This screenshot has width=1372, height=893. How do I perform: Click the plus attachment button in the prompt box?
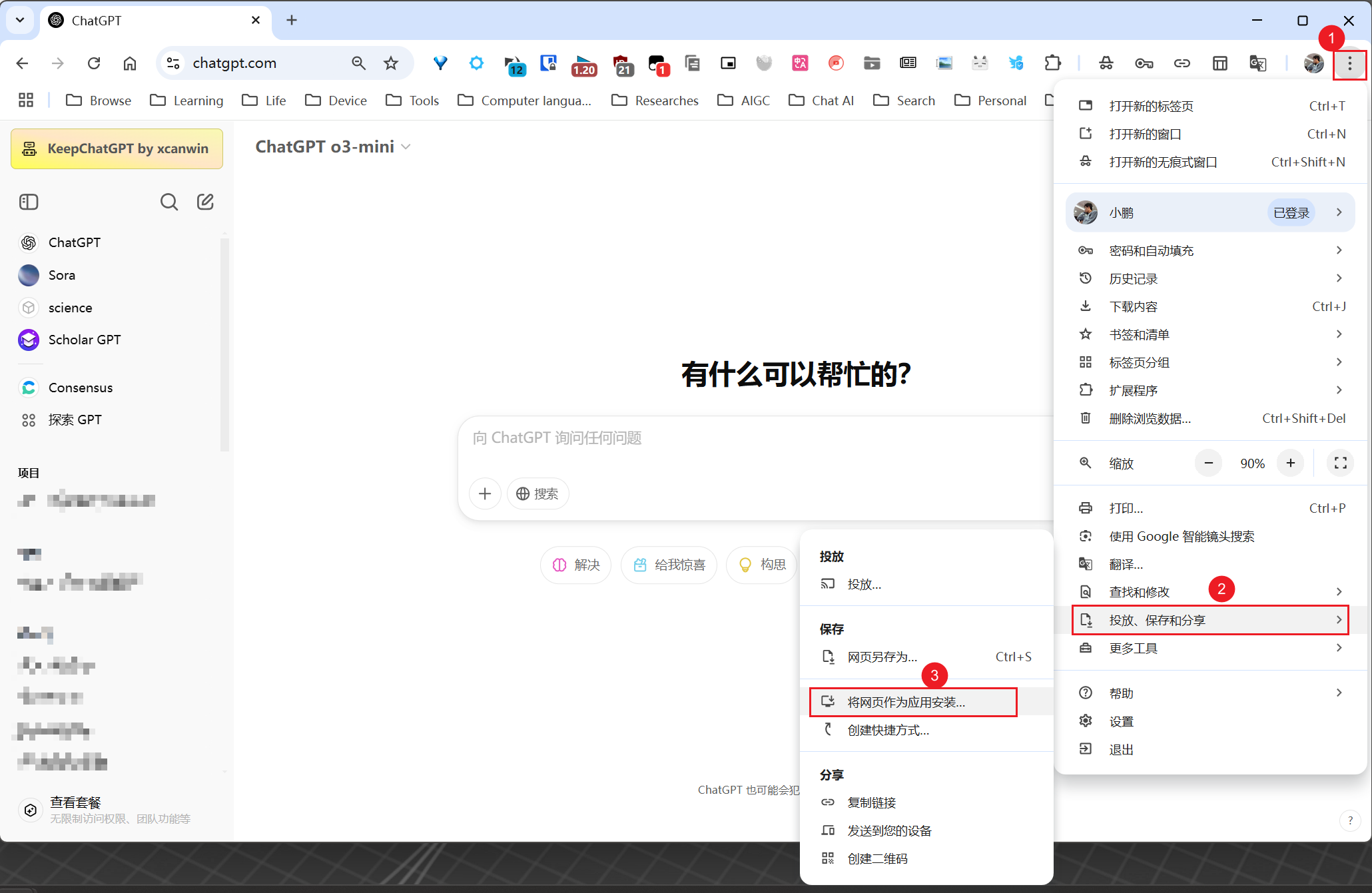coord(485,493)
